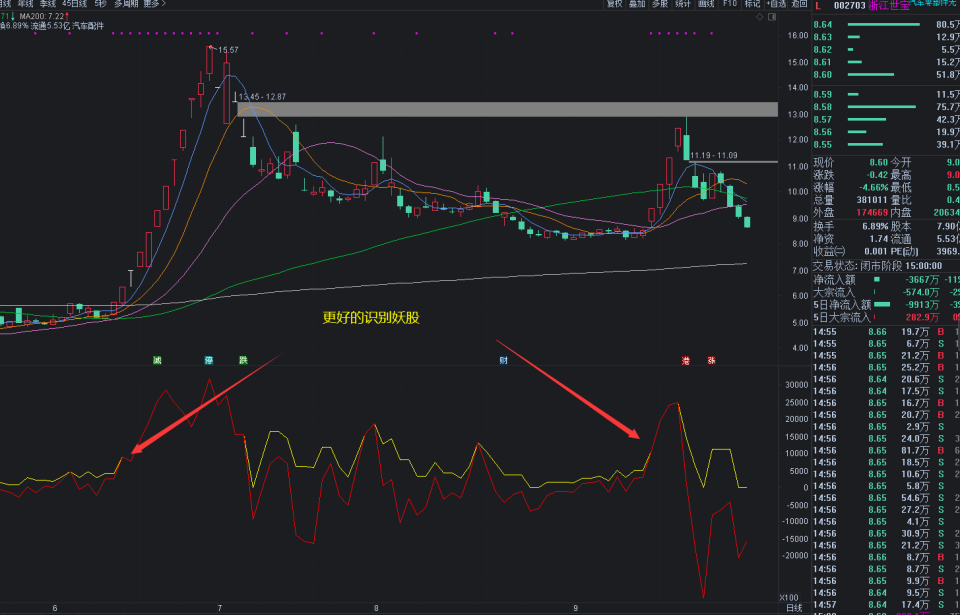Click the red 涨 event marker
This screenshot has width=960, height=615.
pos(711,360)
